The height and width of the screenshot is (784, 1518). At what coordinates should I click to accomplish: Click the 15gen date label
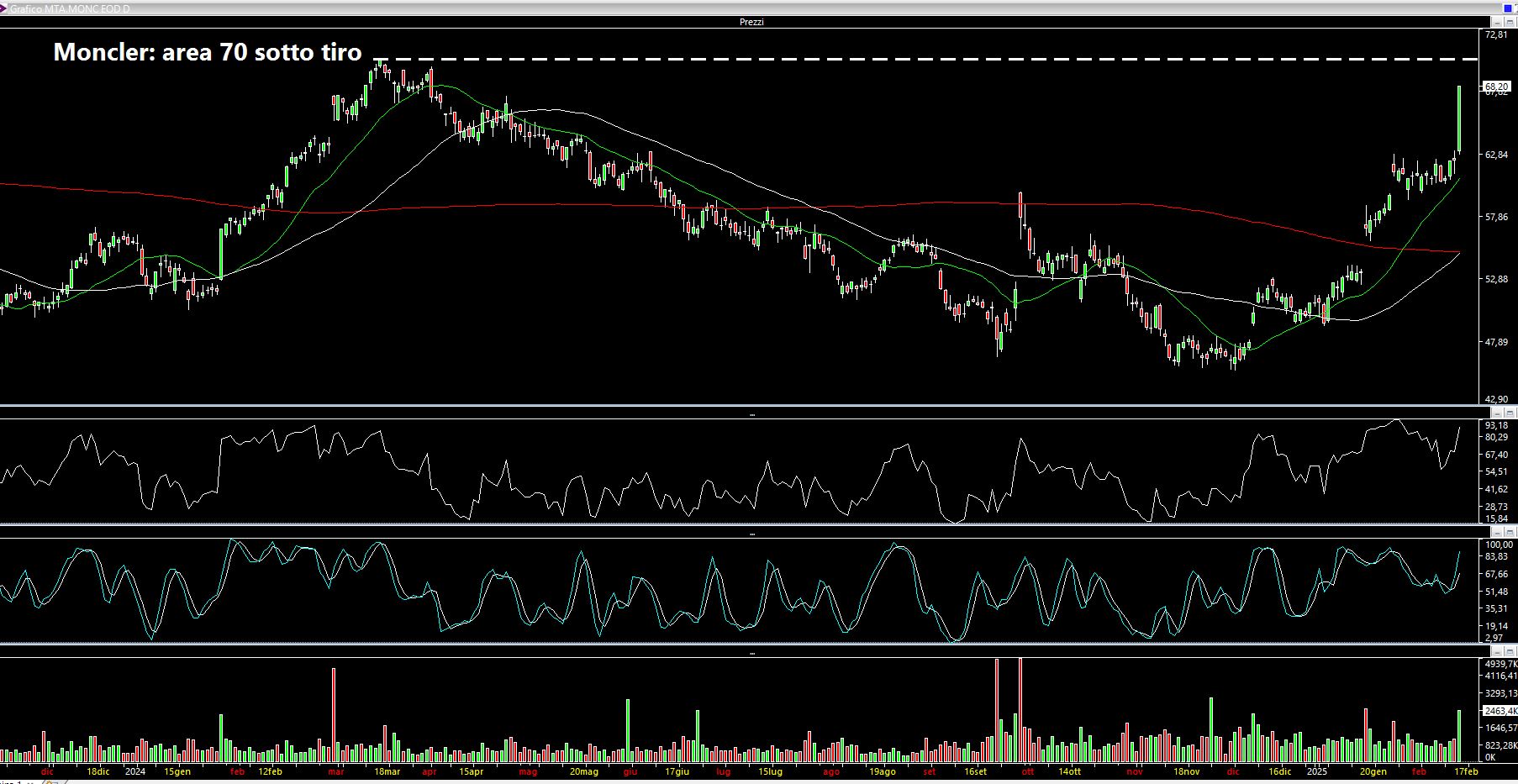177,771
